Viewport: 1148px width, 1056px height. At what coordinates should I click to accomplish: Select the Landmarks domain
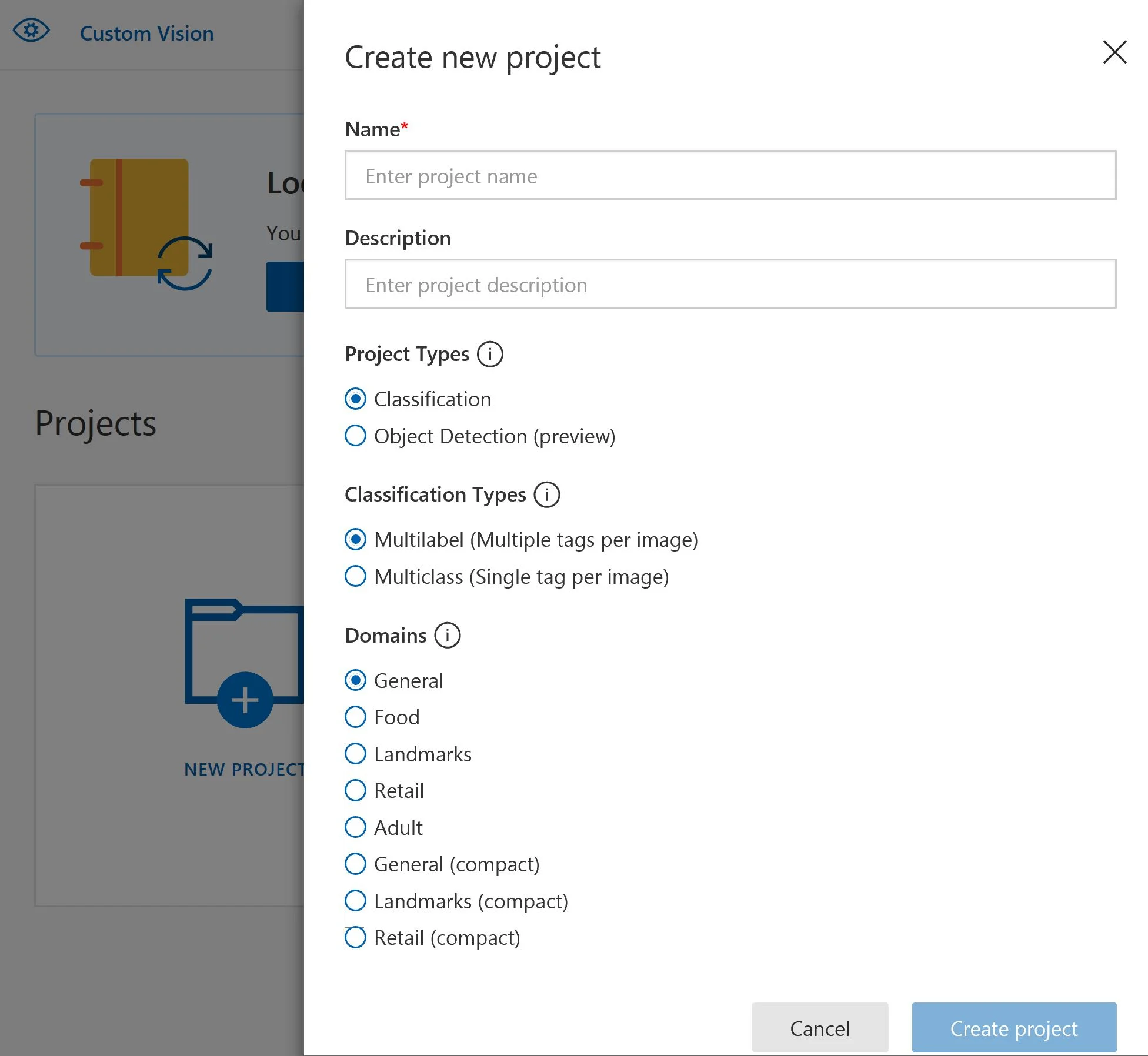355,754
